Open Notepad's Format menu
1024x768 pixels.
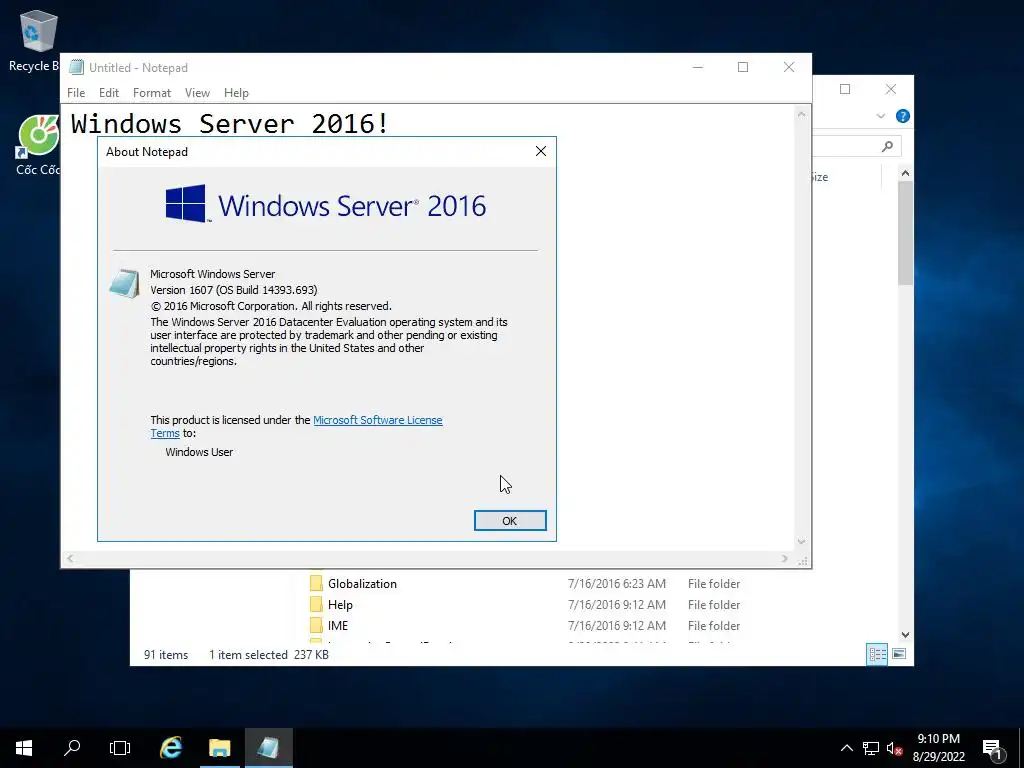152,93
